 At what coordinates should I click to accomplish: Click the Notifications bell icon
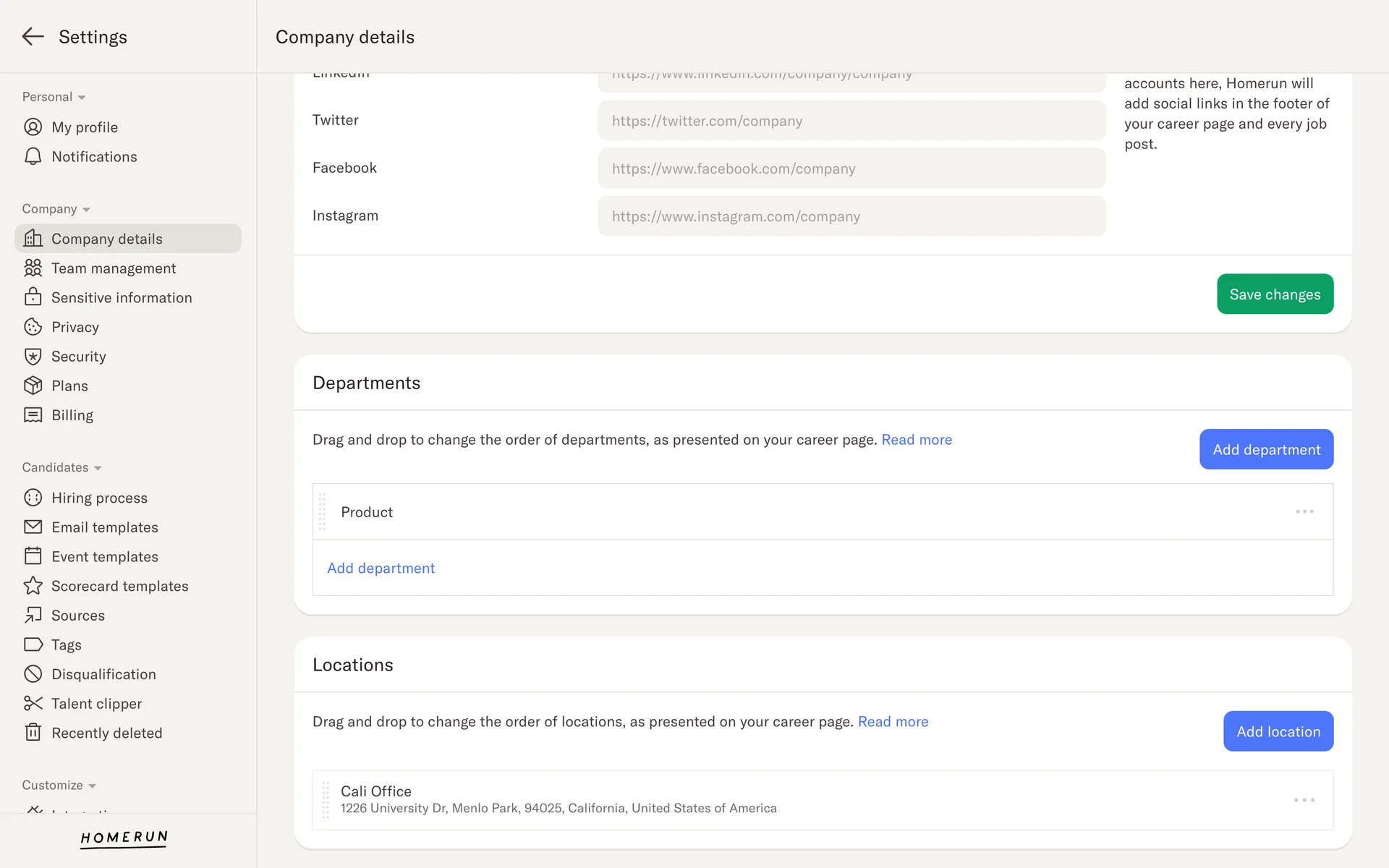click(33, 157)
